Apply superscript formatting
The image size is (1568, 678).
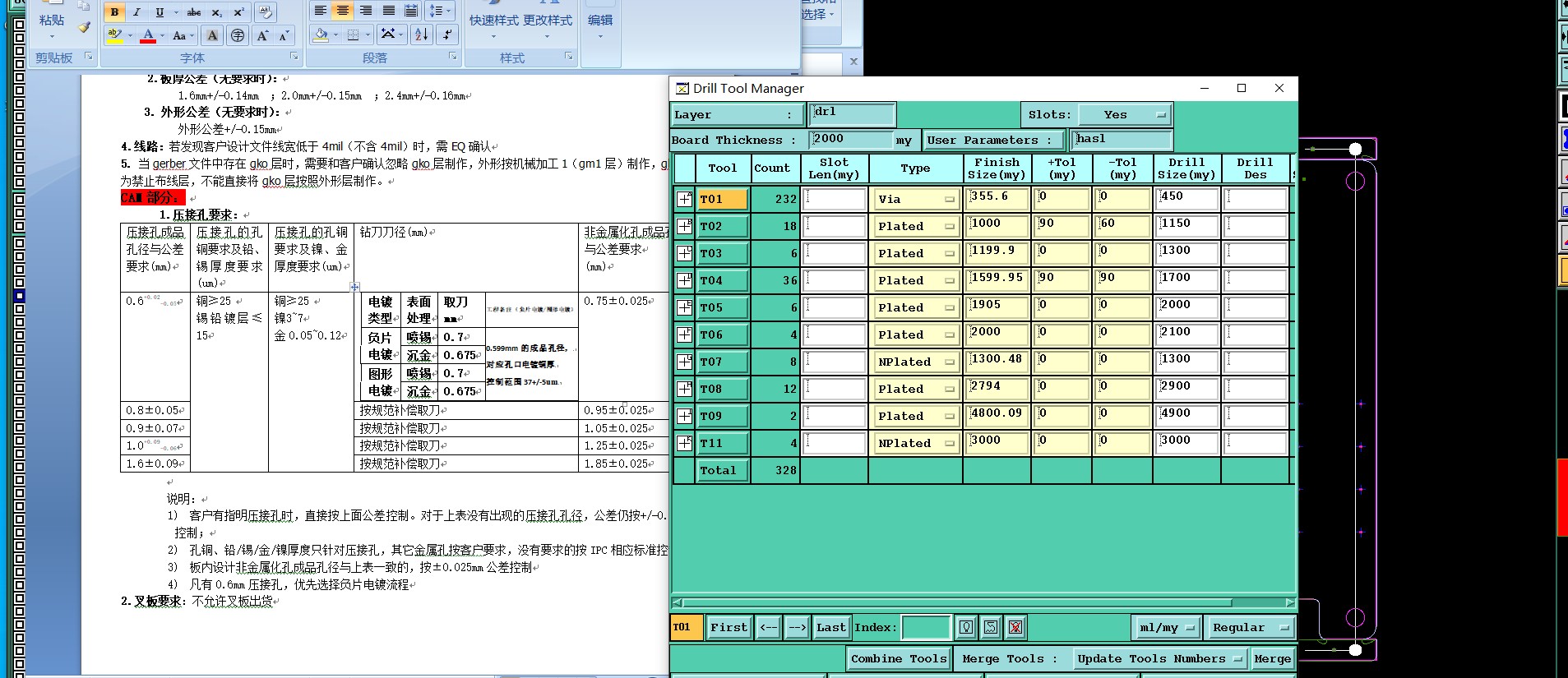(x=238, y=12)
